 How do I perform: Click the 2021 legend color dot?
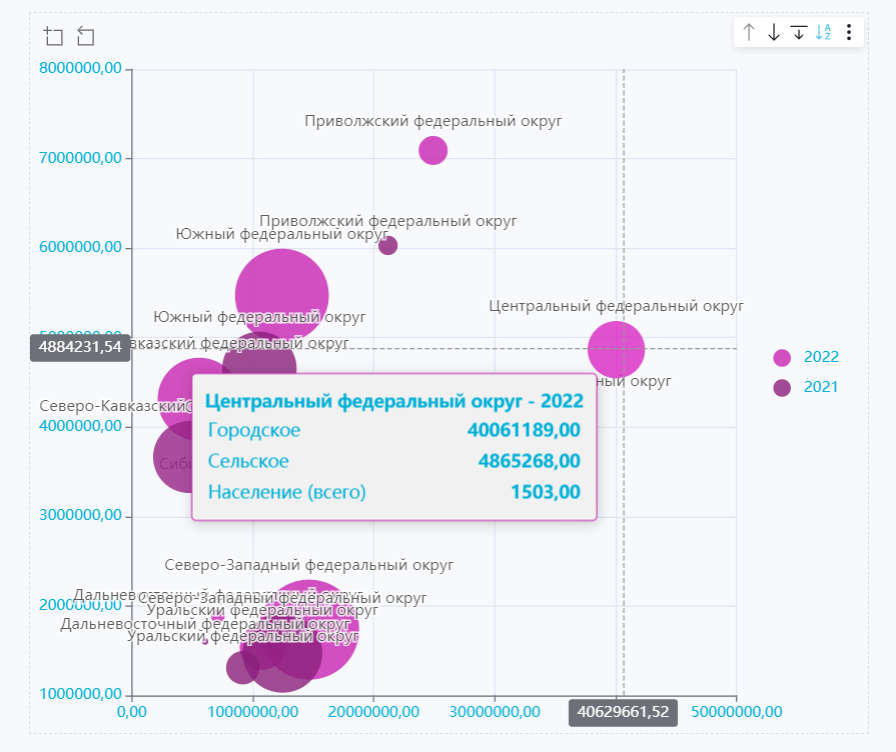pos(782,387)
